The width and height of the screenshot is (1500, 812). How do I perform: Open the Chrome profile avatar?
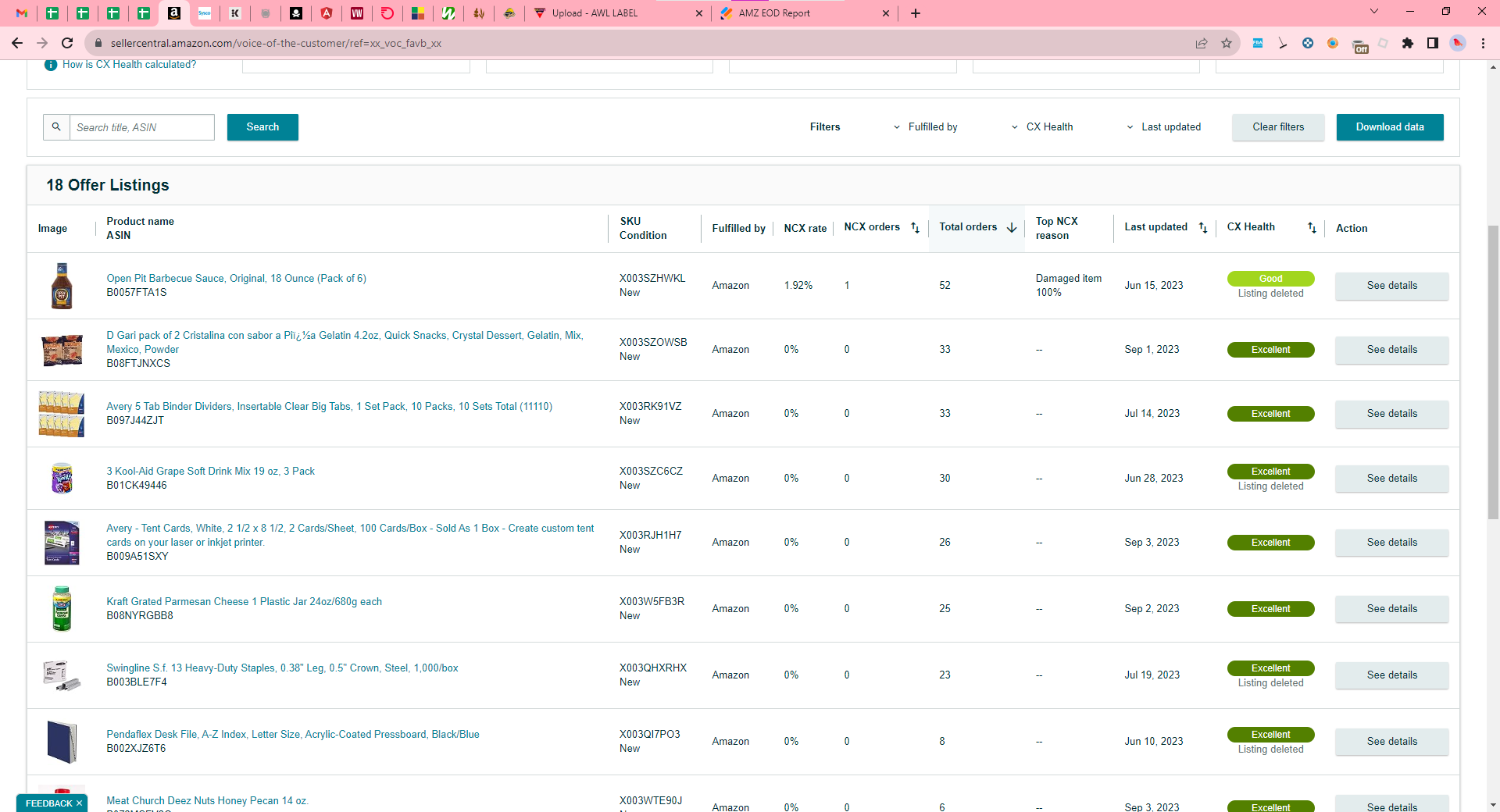click(x=1458, y=43)
